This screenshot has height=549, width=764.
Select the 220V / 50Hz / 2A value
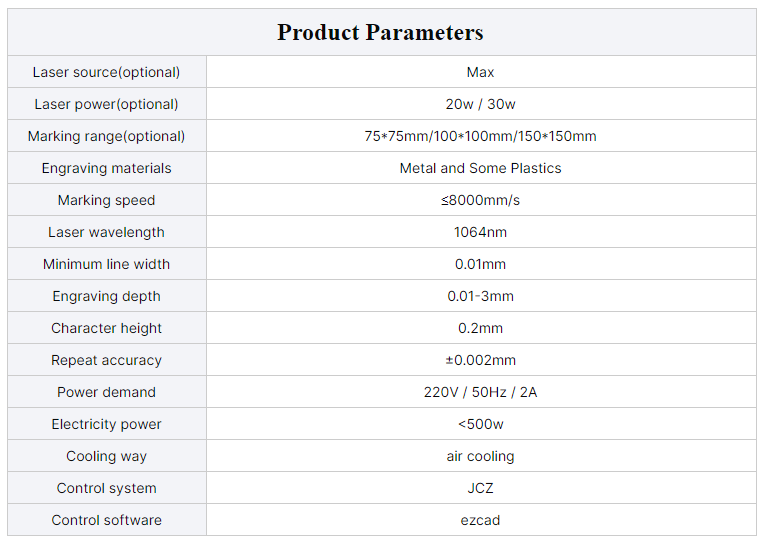coord(480,392)
